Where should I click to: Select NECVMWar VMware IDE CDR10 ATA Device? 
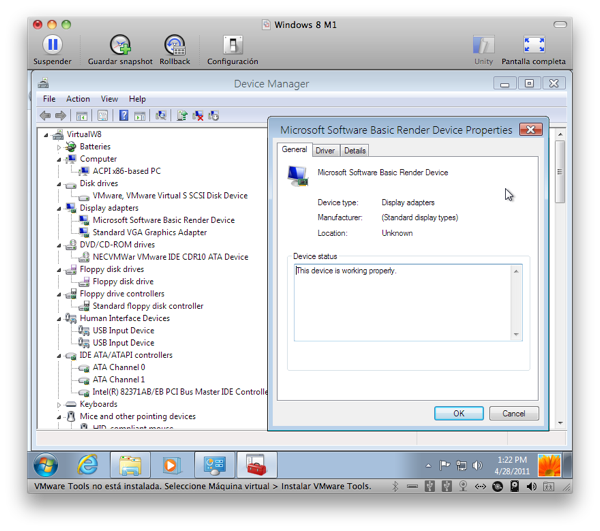pyautogui.click(x=170, y=257)
